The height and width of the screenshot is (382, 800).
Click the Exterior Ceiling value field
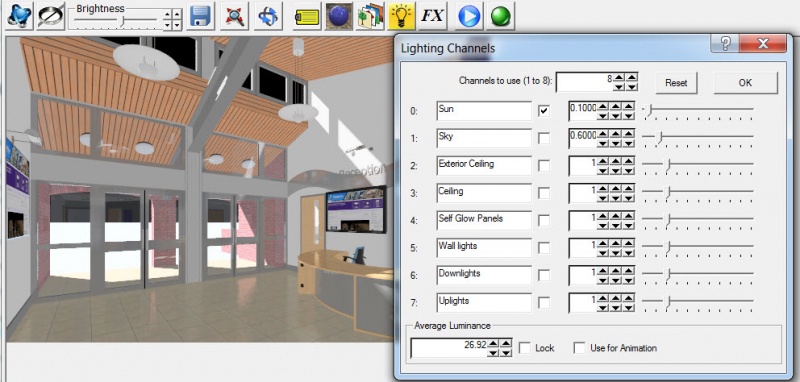[x=583, y=166]
